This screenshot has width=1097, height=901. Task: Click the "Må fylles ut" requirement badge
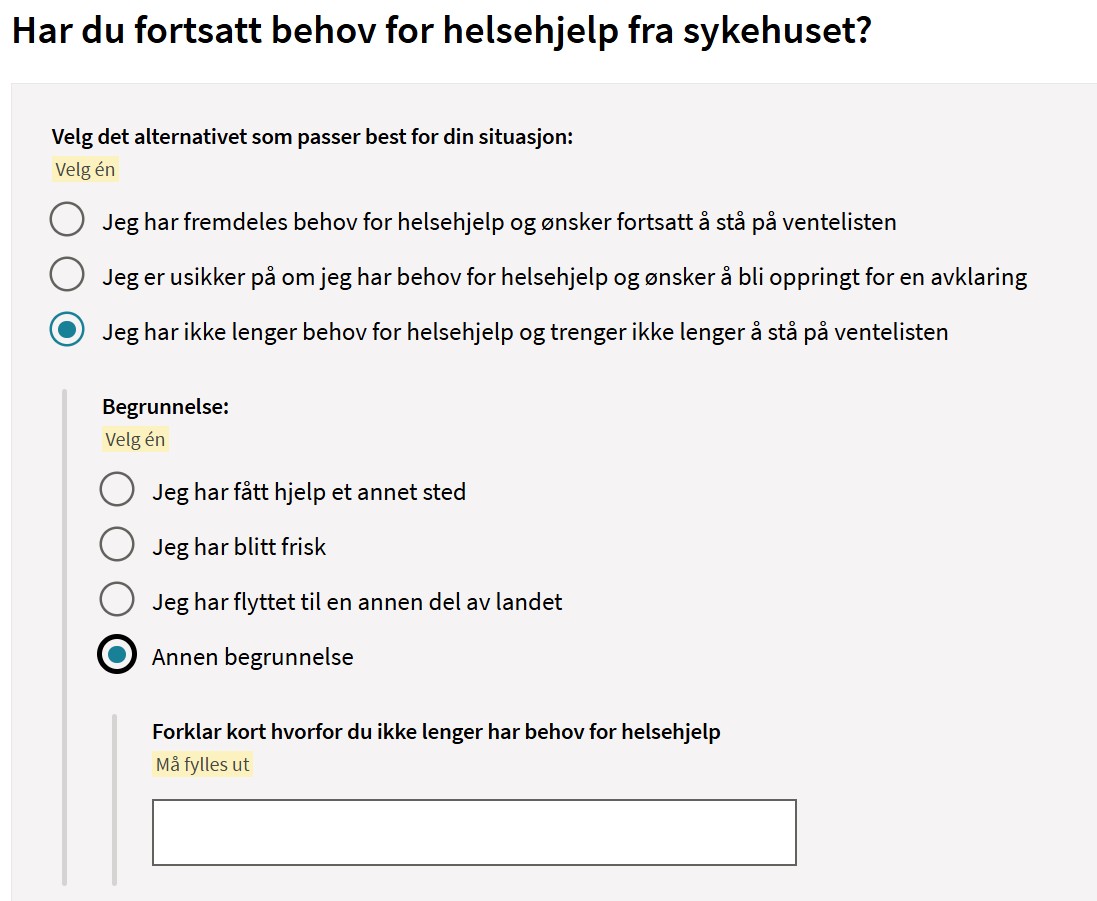202,764
